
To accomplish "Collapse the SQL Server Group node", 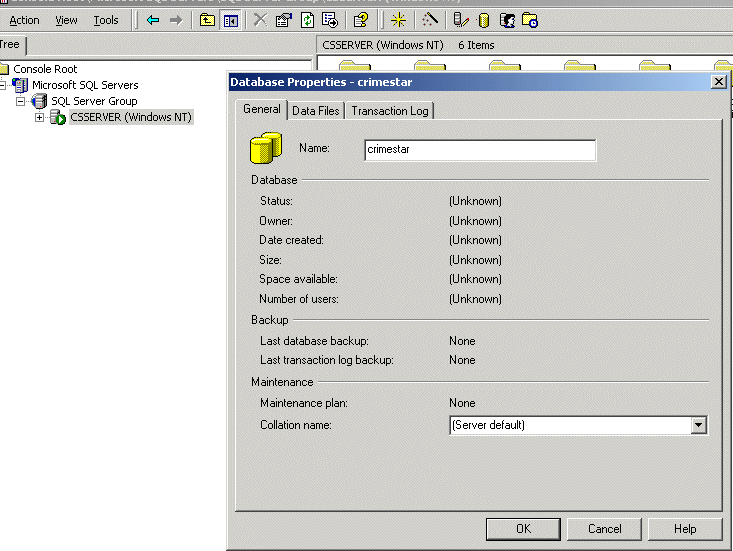I will 20,102.
